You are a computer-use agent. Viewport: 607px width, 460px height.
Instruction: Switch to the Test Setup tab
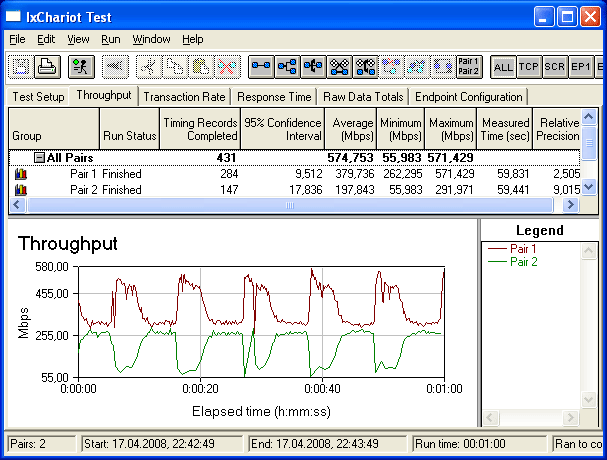point(38,96)
